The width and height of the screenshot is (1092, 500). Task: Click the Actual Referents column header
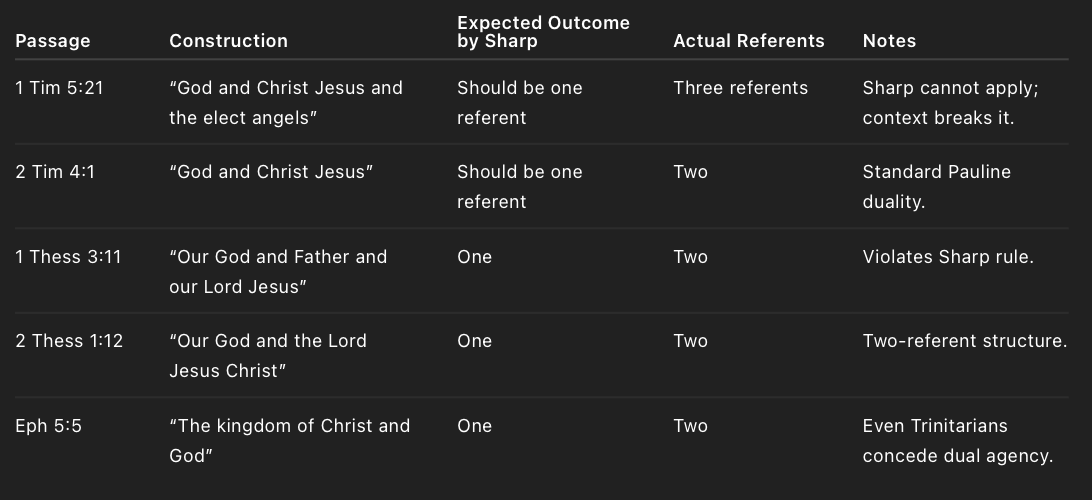[x=749, y=41]
